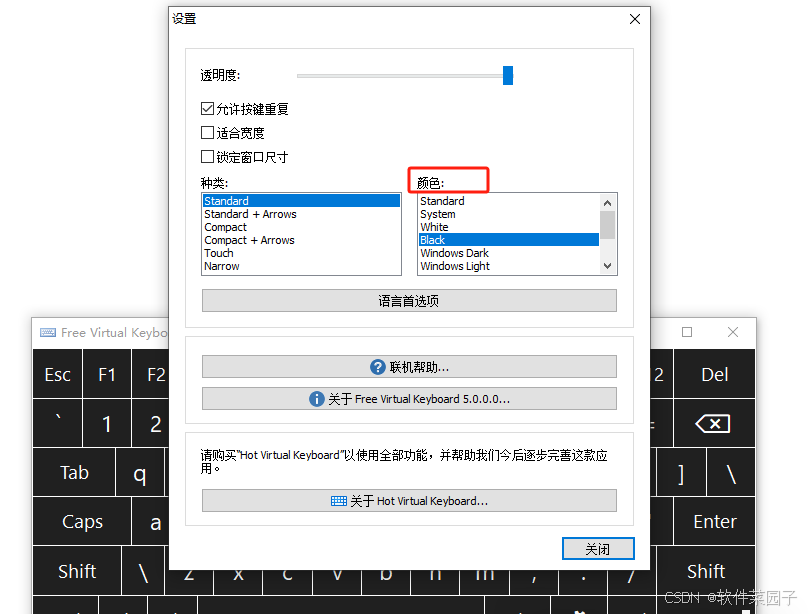The height and width of the screenshot is (614, 809).
Task: Choose Compact keyboard type
Action: pyautogui.click(x=301, y=227)
